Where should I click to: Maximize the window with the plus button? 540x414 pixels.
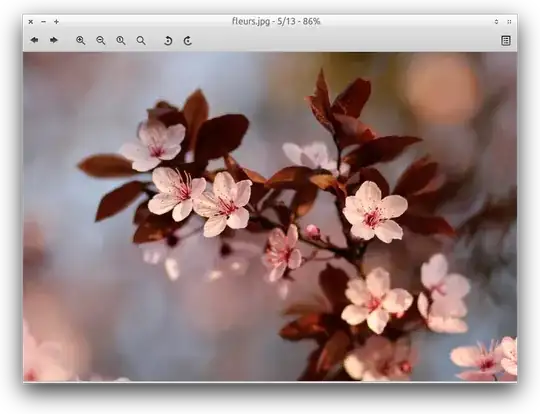(56, 21)
